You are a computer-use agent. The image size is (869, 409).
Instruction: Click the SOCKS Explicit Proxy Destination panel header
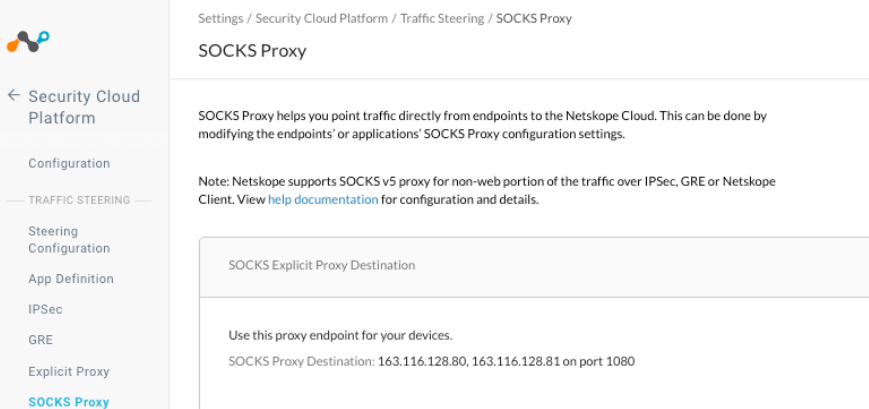point(322,266)
